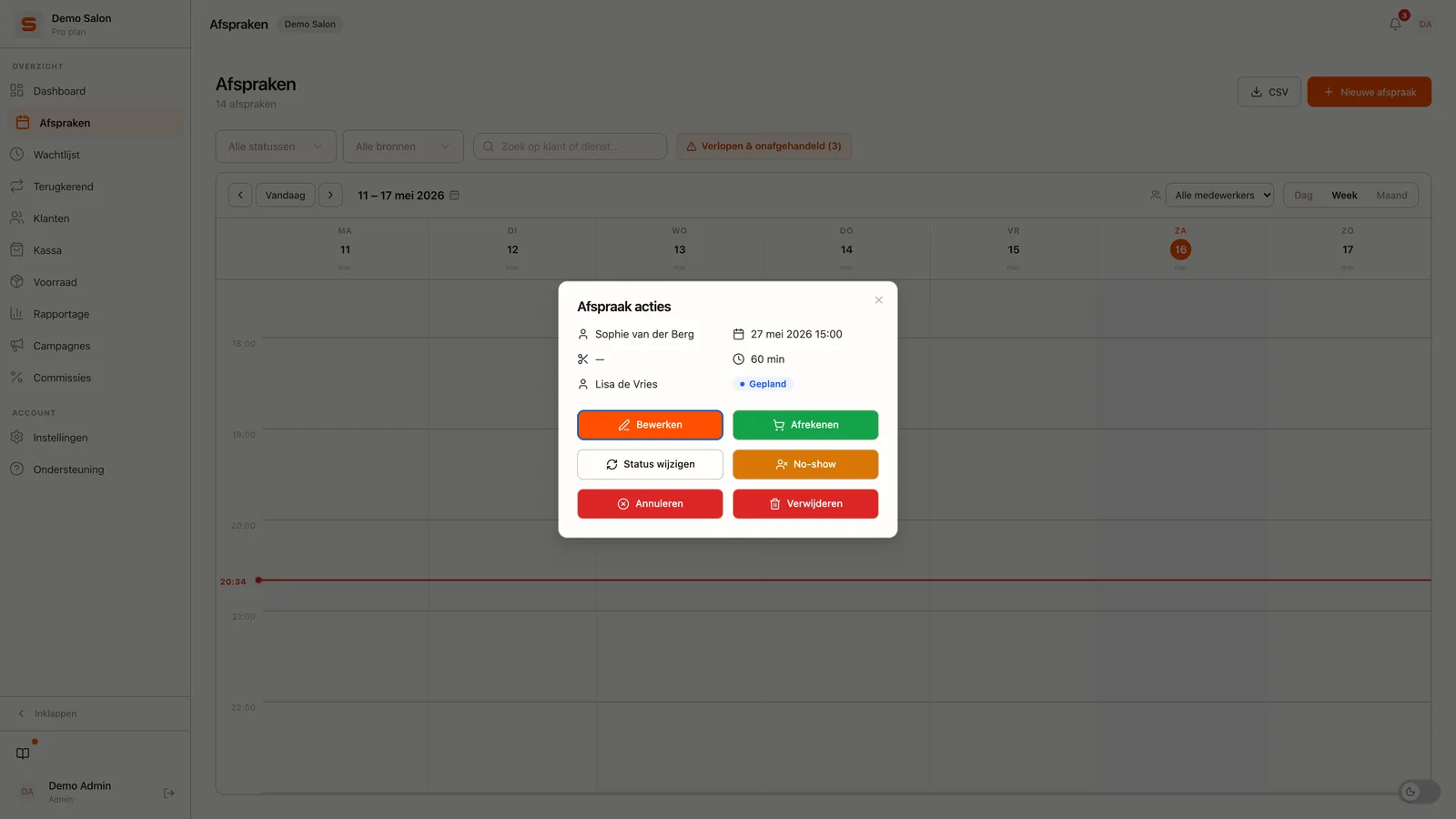Click Verlopen & onafgehandeld (3) filter
This screenshot has height=819, width=1456.
pos(763,147)
